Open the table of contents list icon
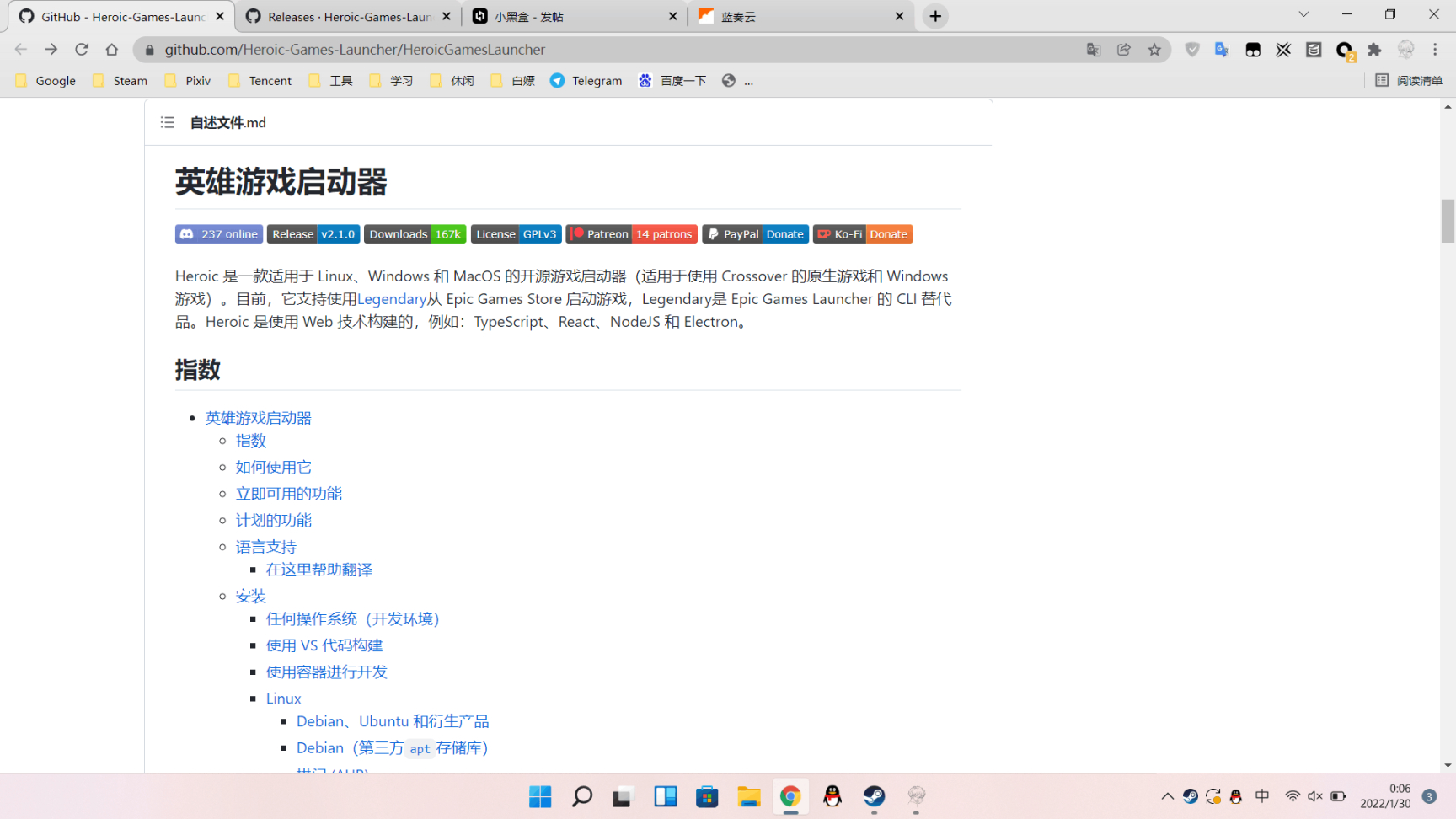Screen dimensions: 1456x819 coord(168,122)
